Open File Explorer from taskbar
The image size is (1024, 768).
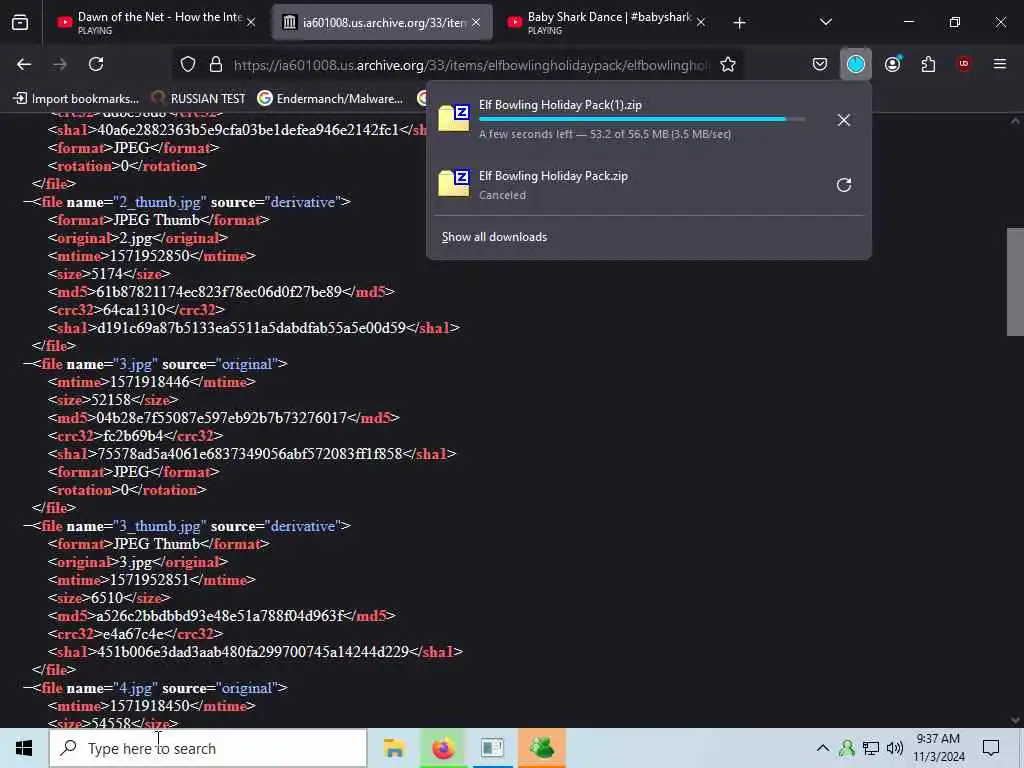[394, 748]
